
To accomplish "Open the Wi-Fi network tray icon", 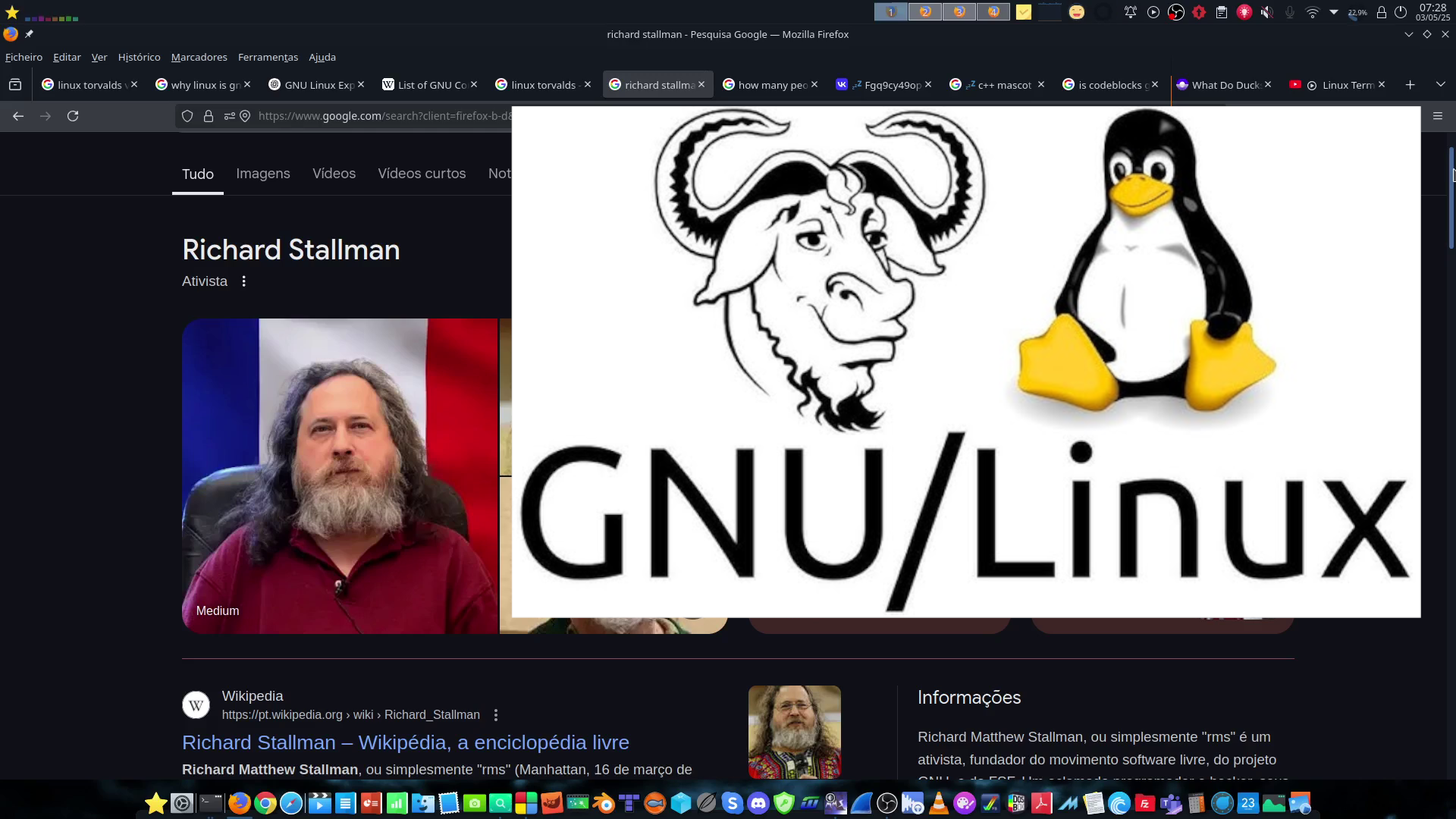I will tap(1312, 12).
